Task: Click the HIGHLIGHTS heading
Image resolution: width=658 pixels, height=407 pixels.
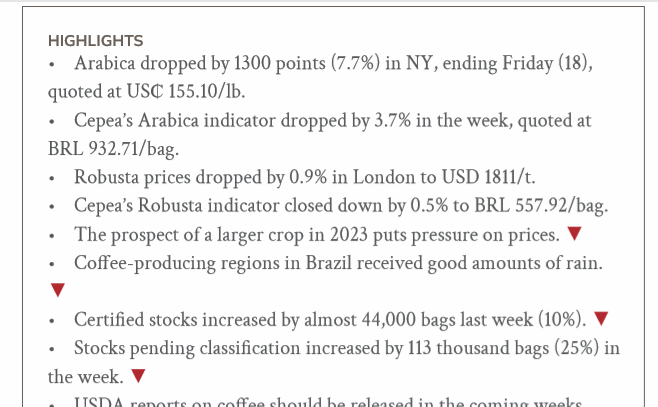Action: click(95, 41)
